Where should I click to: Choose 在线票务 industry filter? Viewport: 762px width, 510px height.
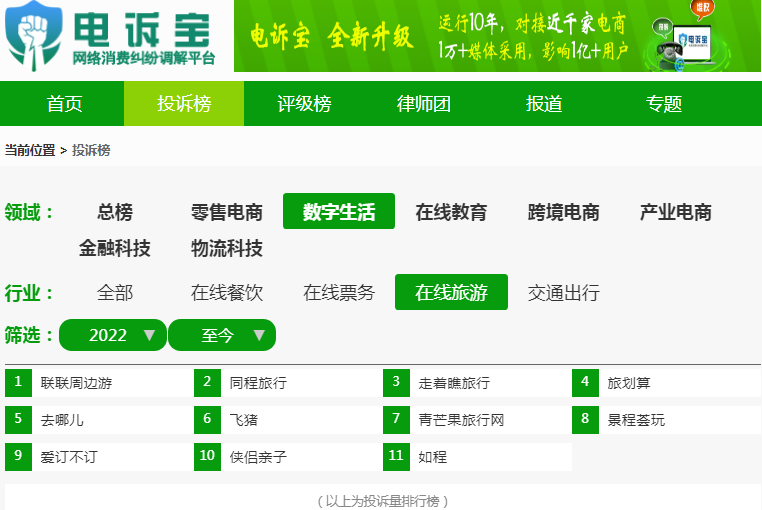coord(339,292)
